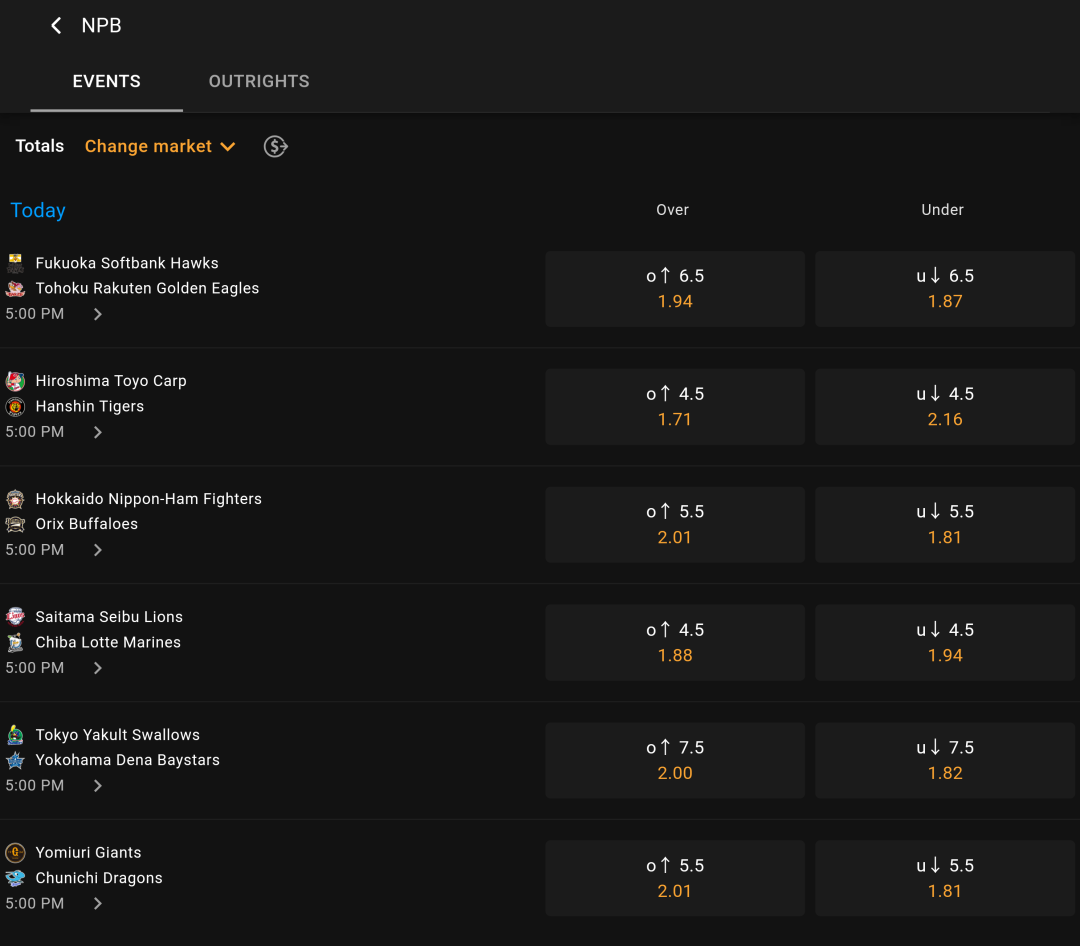The width and height of the screenshot is (1080, 946).
Task: Open Yomiuri Giants team name
Action: coord(88,853)
